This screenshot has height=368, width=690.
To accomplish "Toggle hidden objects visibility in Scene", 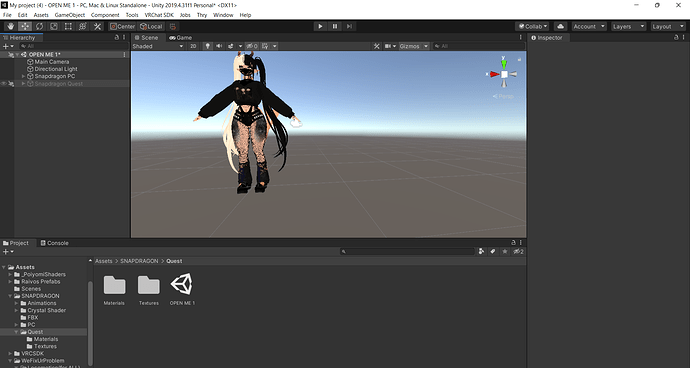I will click(252, 46).
